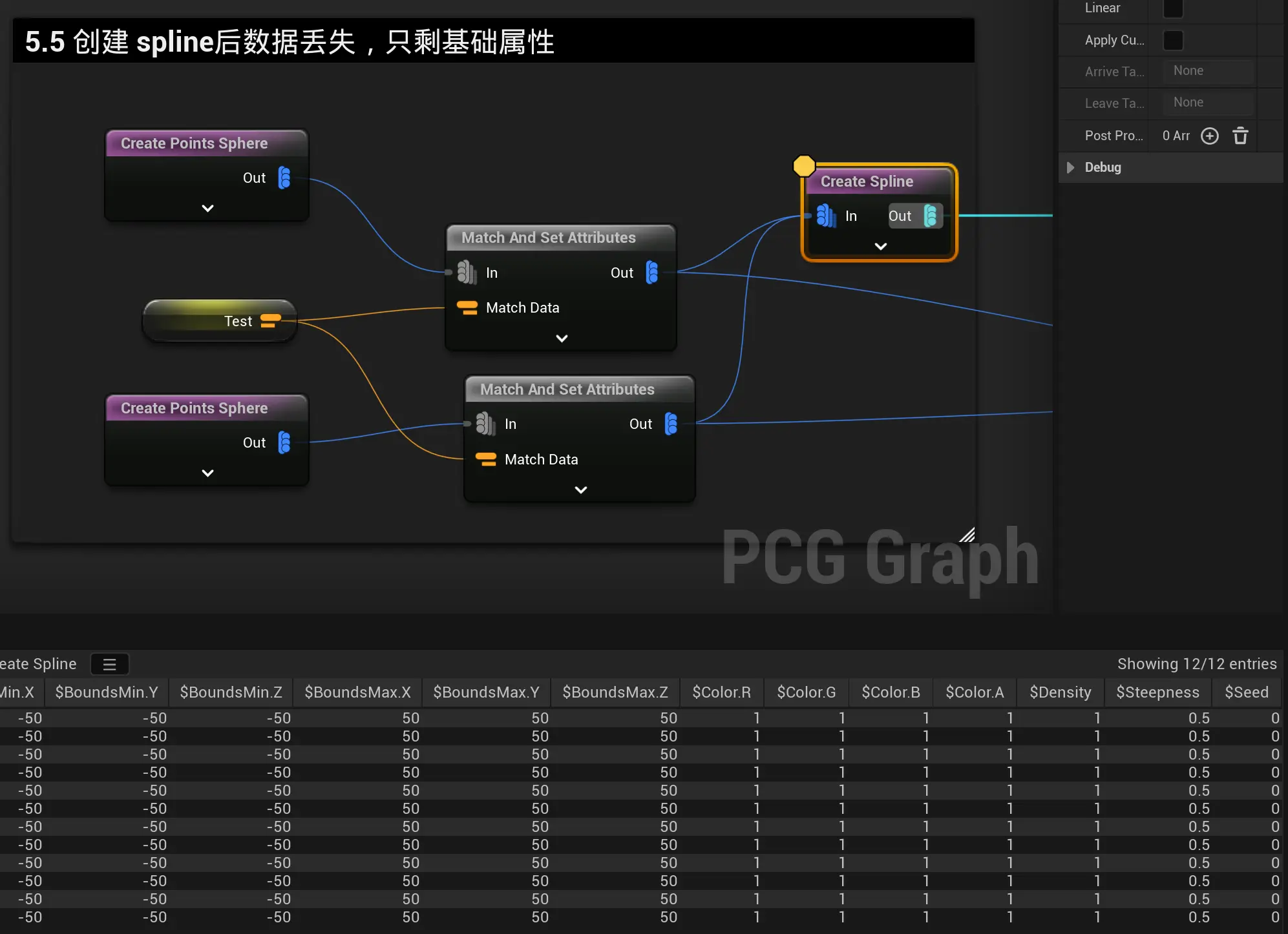The width and height of the screenshot is (1288, 934).
Task: Click Create Spline node's Out pin
Action: coord(930,216)
